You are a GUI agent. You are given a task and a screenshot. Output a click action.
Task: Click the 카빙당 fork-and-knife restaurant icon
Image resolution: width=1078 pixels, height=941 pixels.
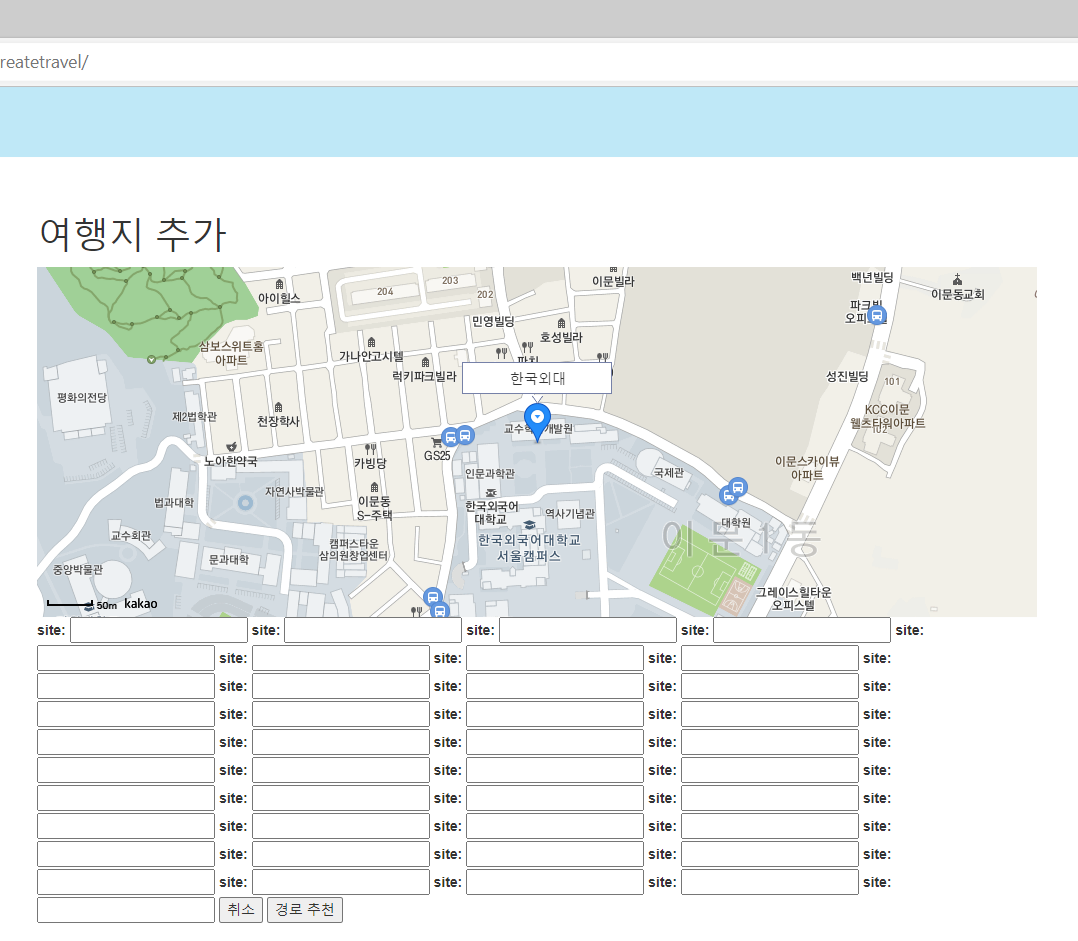pos(371,449)
